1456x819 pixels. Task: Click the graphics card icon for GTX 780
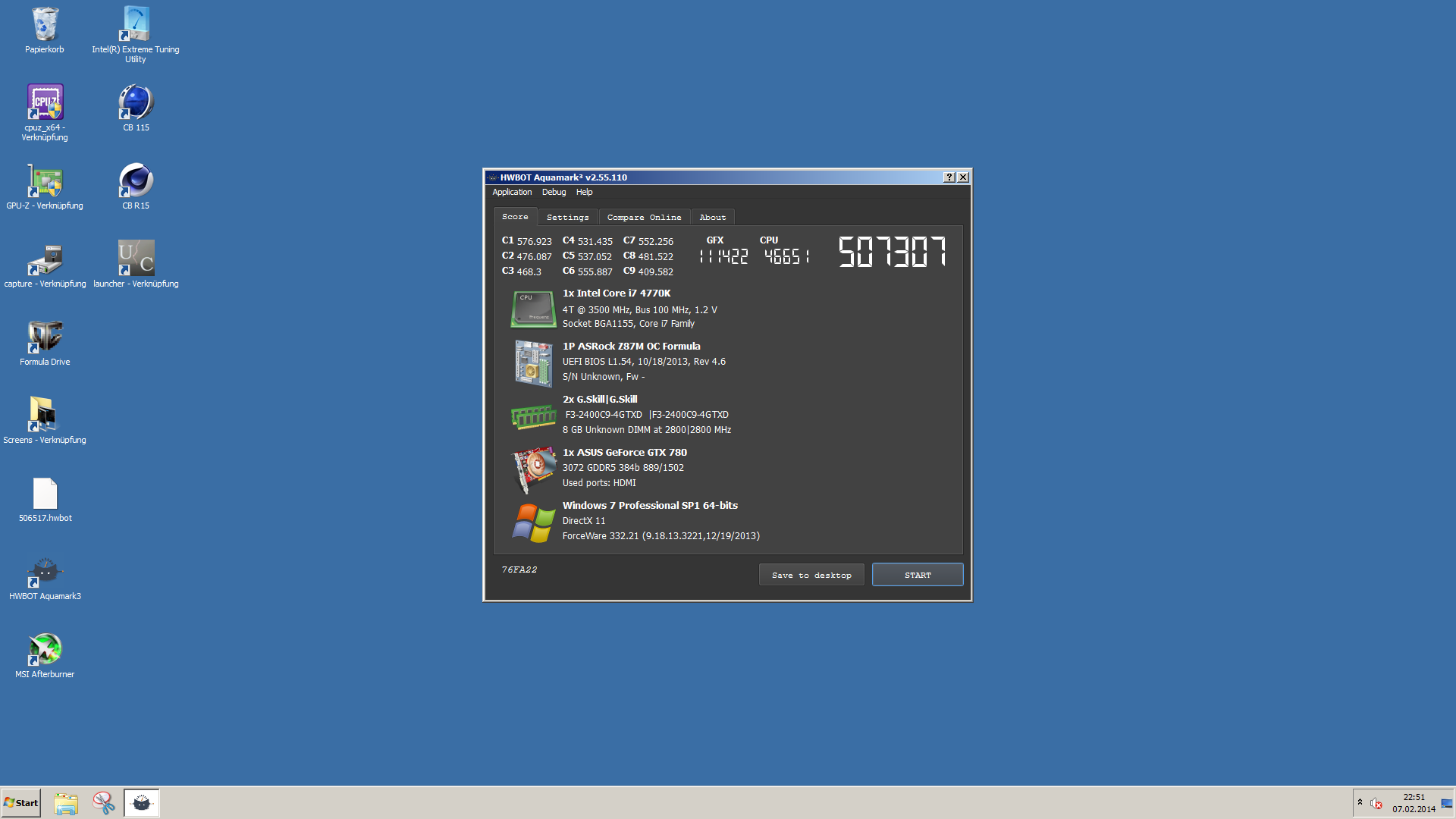(533, 469)
